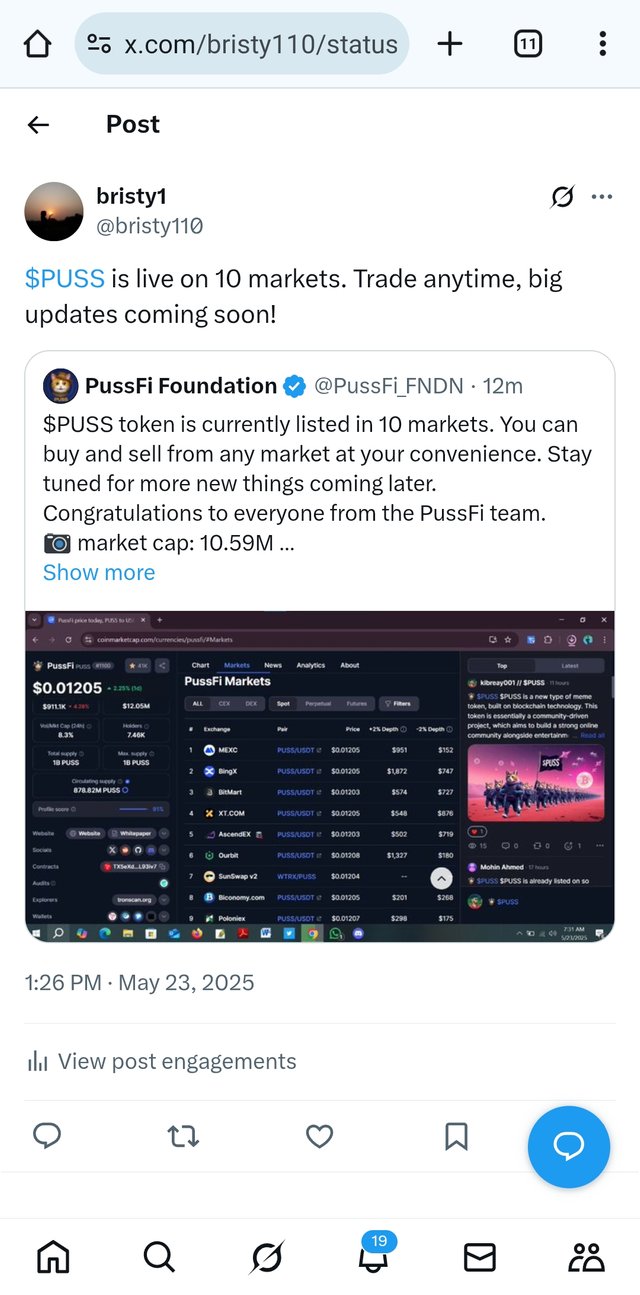Like the post with the heart
This screenshot has height=1295, width=640.
[x=319, y=1135]
